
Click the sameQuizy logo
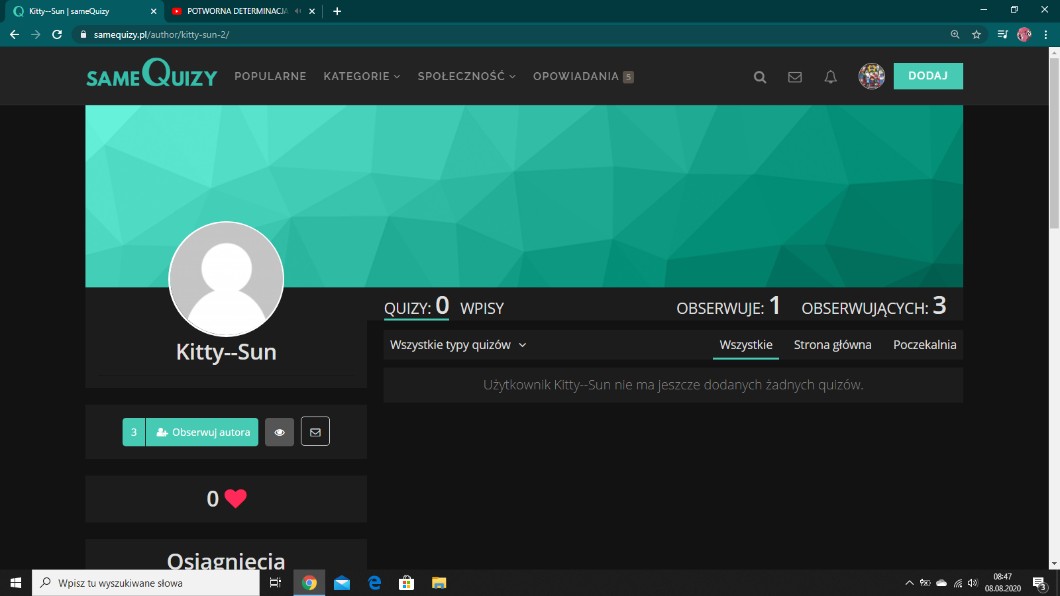coord(151,75)
